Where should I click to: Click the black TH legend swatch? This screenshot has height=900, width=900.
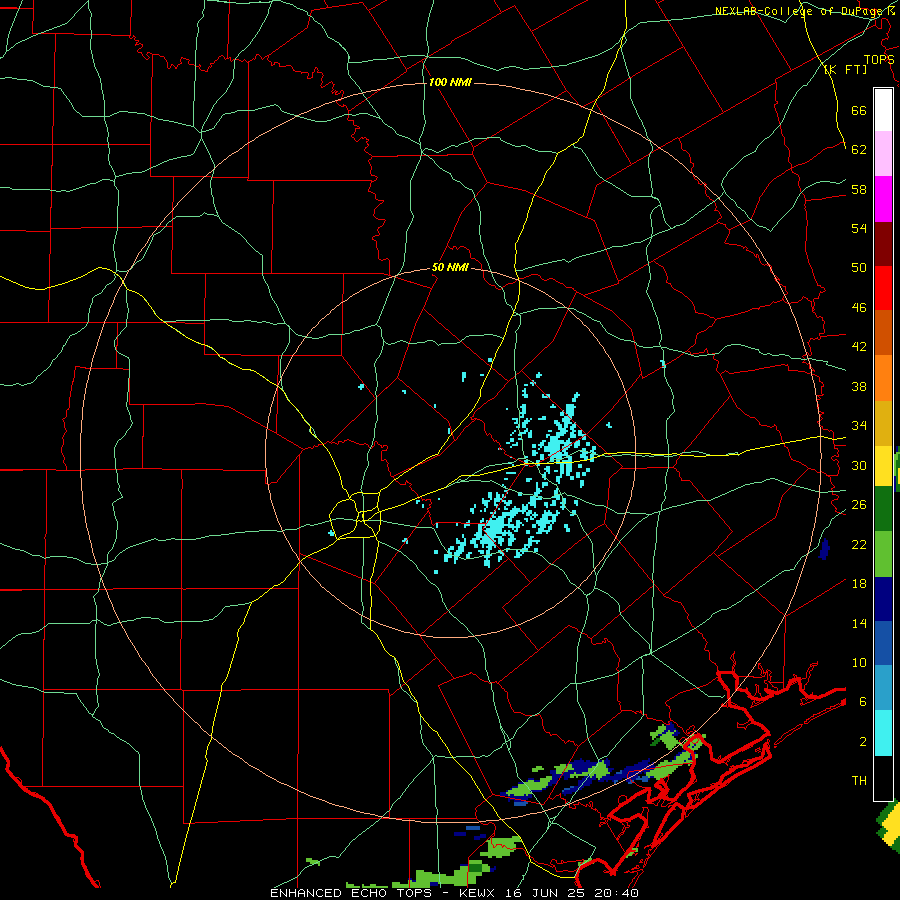[883, 778]
